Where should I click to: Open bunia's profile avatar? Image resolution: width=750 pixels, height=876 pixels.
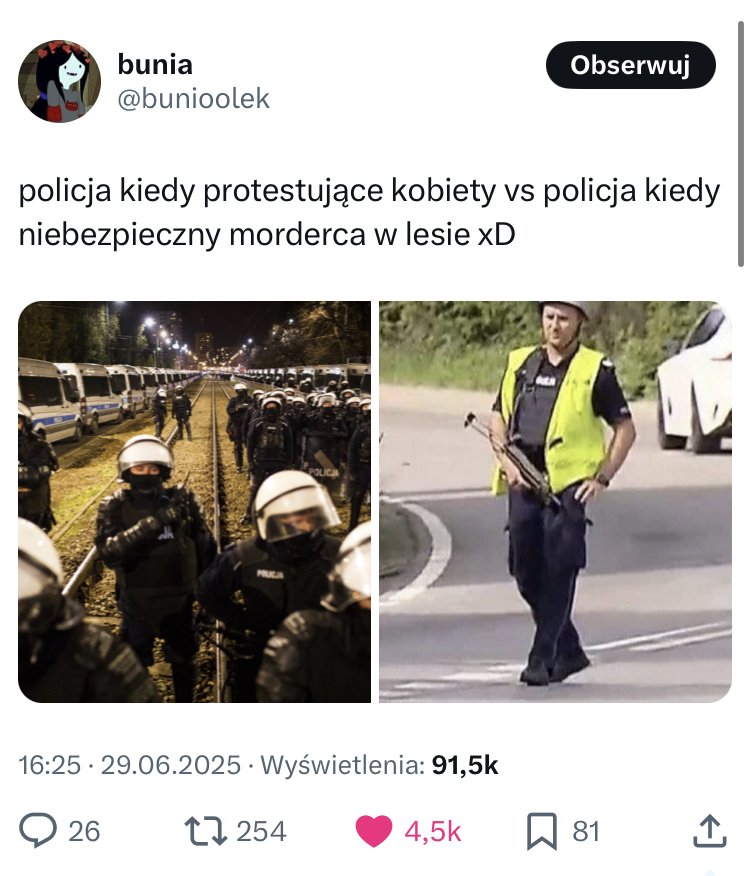click(x=60, y=81)
